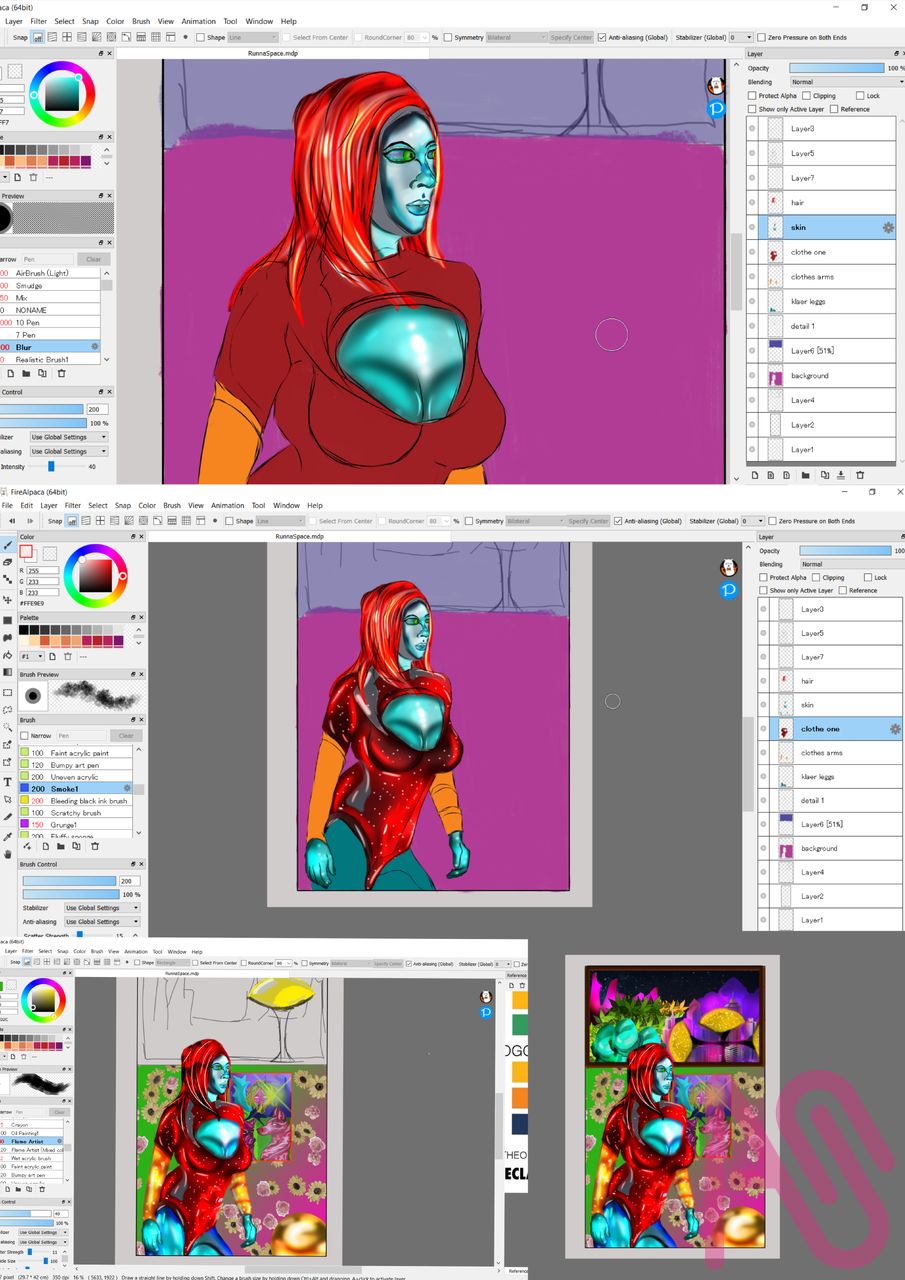Hide the highlighted skin layer

(x=752, y=227)
